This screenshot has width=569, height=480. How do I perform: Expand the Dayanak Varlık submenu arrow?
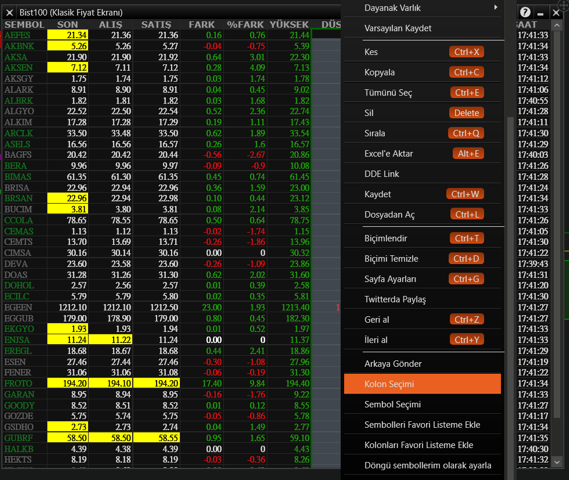point(495,7)
